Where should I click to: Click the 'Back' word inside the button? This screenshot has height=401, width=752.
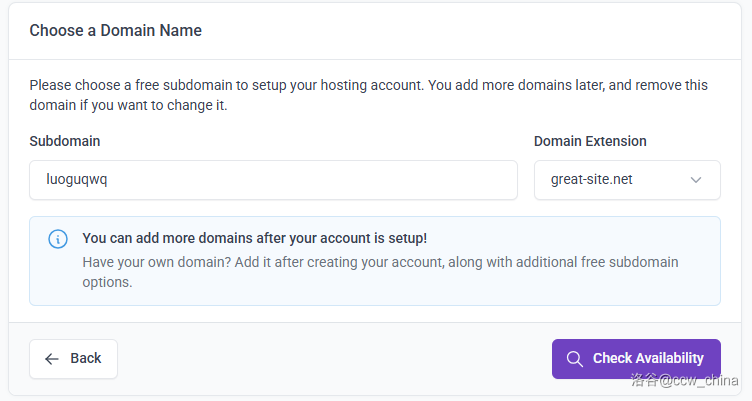[x=86, y=358]
